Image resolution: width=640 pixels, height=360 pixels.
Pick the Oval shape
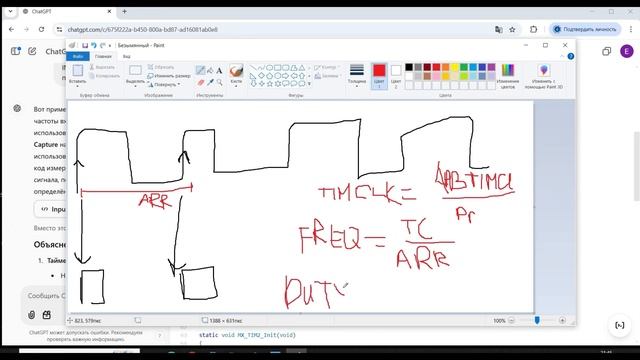(x=269, y=68)
